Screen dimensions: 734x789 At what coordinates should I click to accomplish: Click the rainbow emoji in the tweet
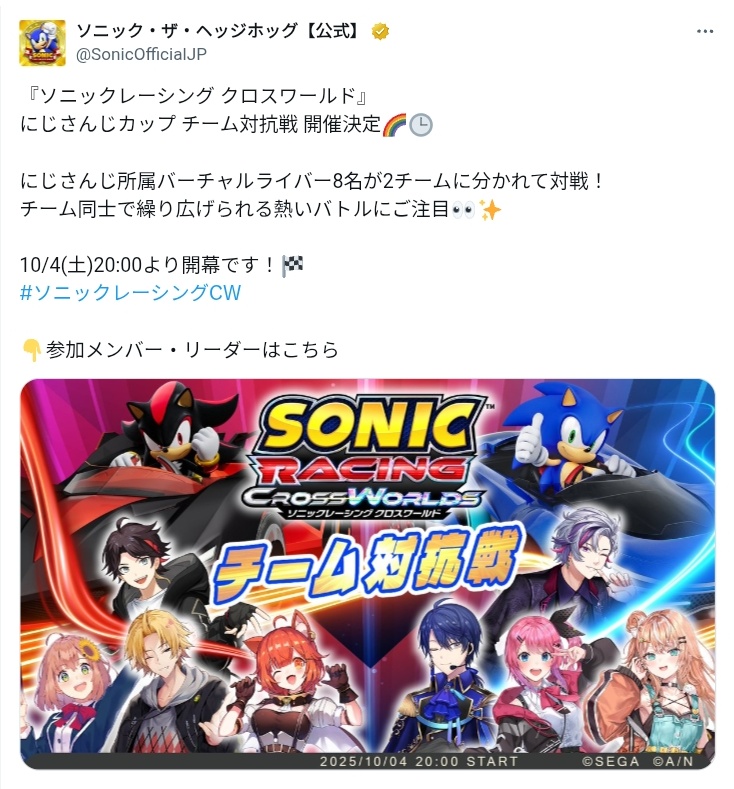pos(395,125)
